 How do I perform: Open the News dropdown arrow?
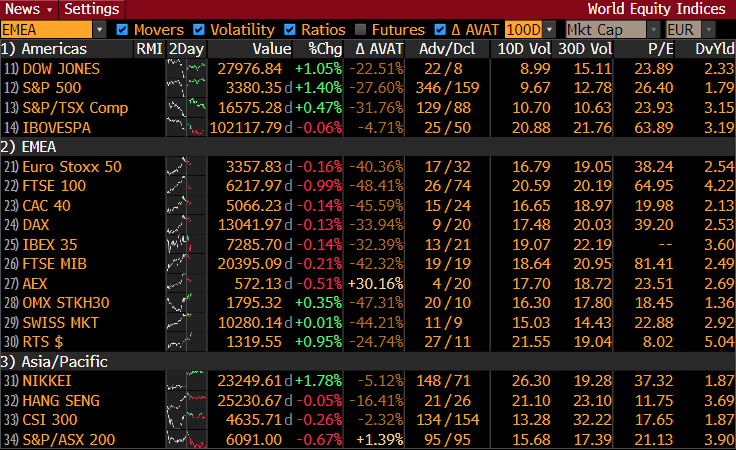pyautogui.click(x=50, y=9)
